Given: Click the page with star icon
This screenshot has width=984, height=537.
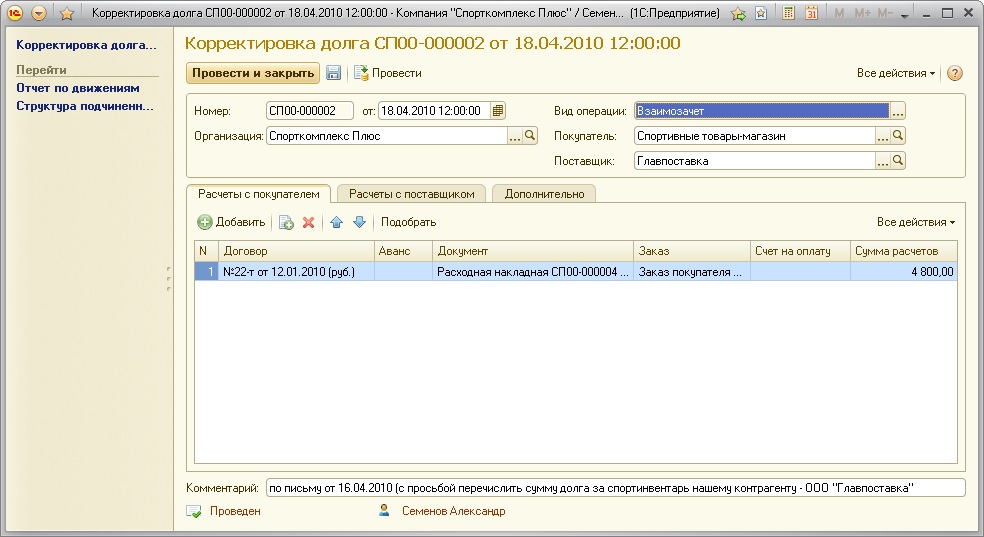Looking at the screenshot, I should 761,13.
